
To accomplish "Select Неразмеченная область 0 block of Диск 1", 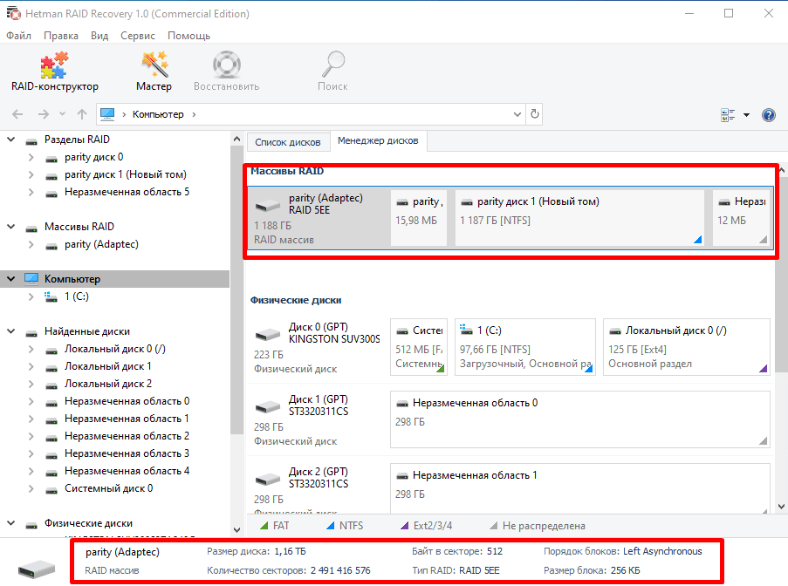I will pyautogui.click(x=580, y=419).
